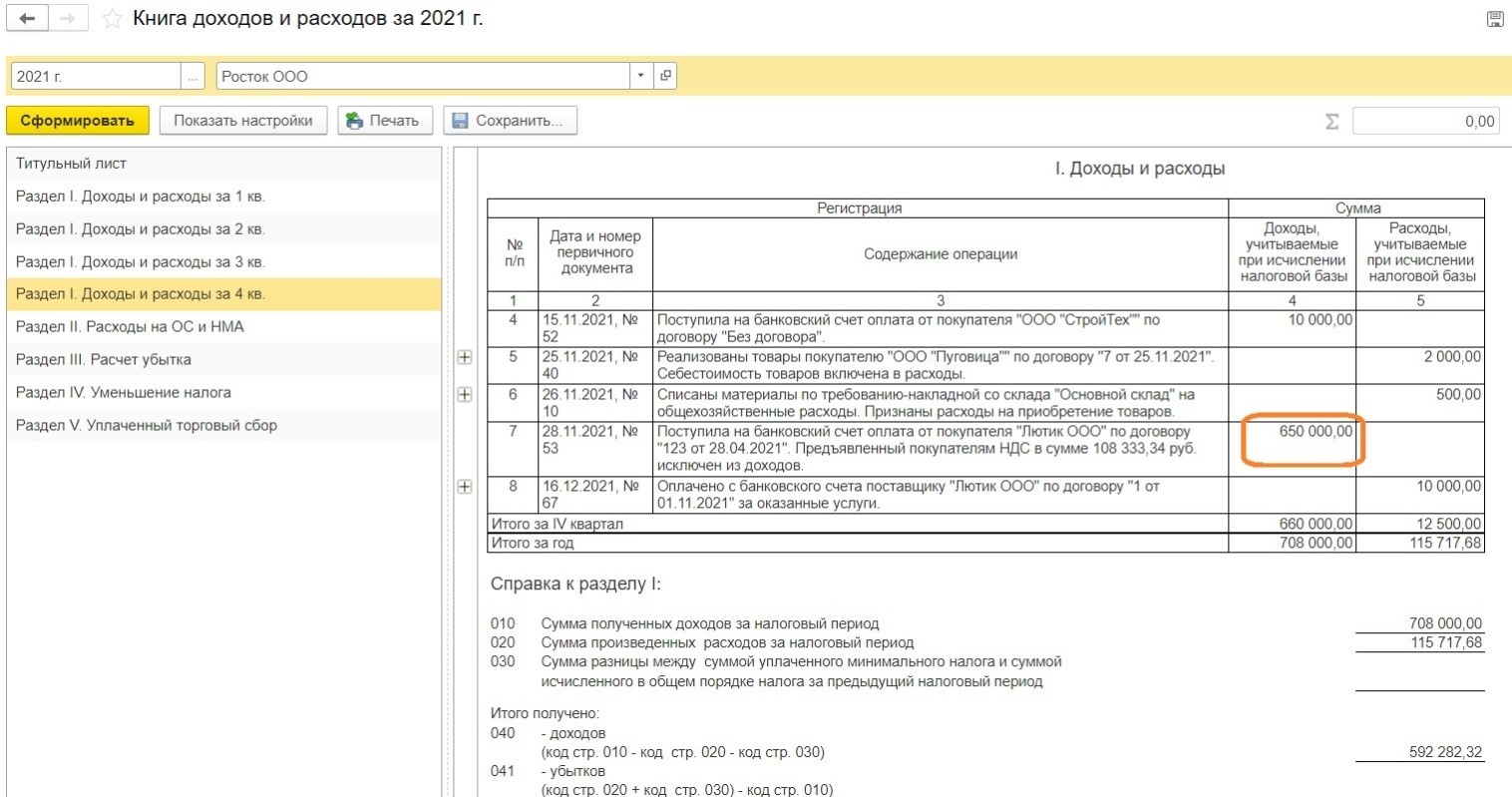This screenshot has width=1512, height=797.
Task: Open the period selection ellipsis button
Action: tap(192, 76)
